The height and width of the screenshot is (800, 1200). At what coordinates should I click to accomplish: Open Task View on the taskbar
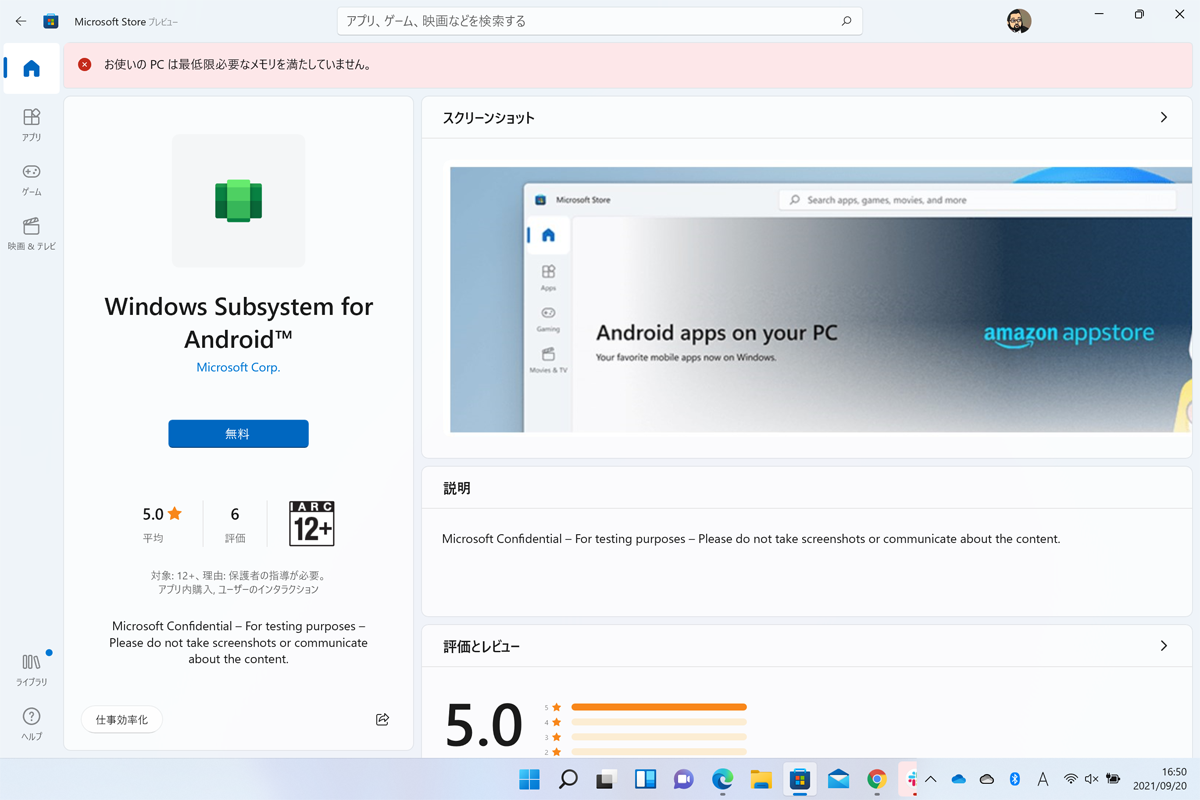pos(606,780)
